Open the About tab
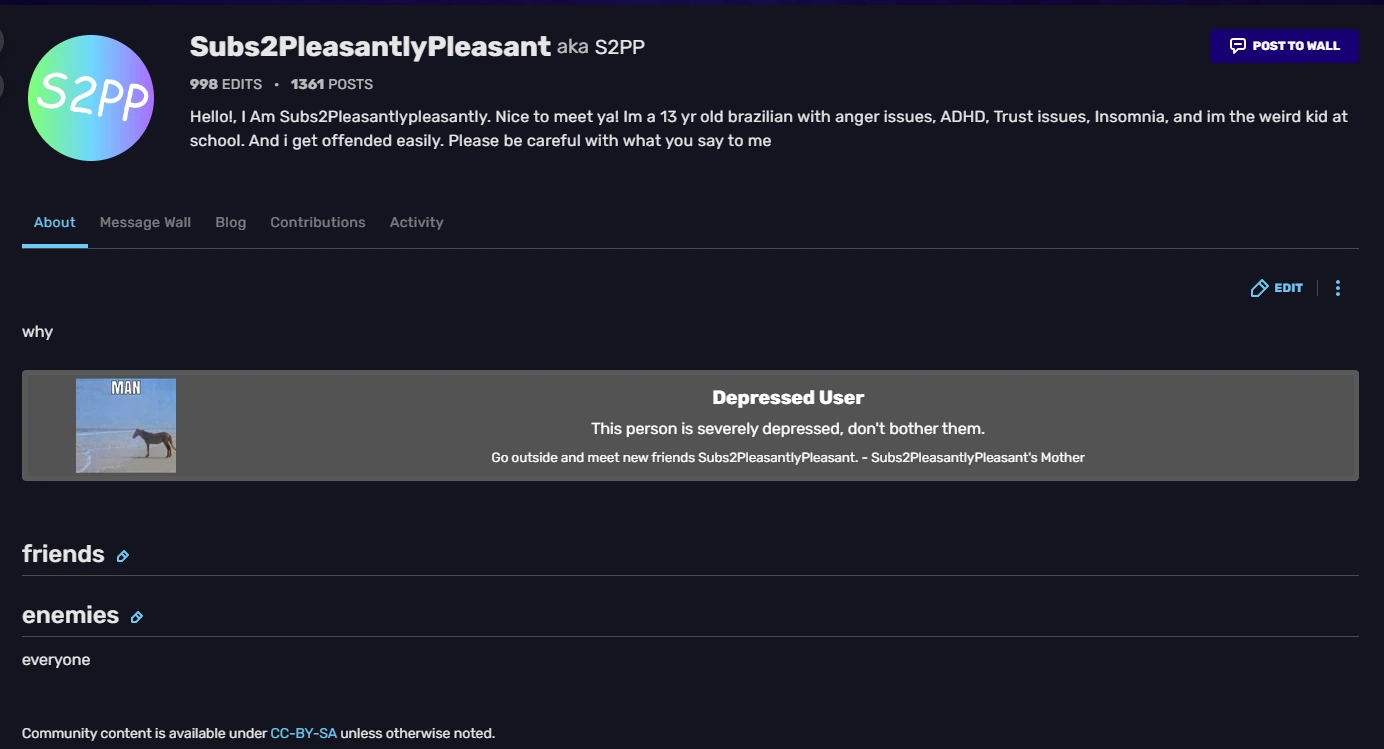 (x=54, y=222)
